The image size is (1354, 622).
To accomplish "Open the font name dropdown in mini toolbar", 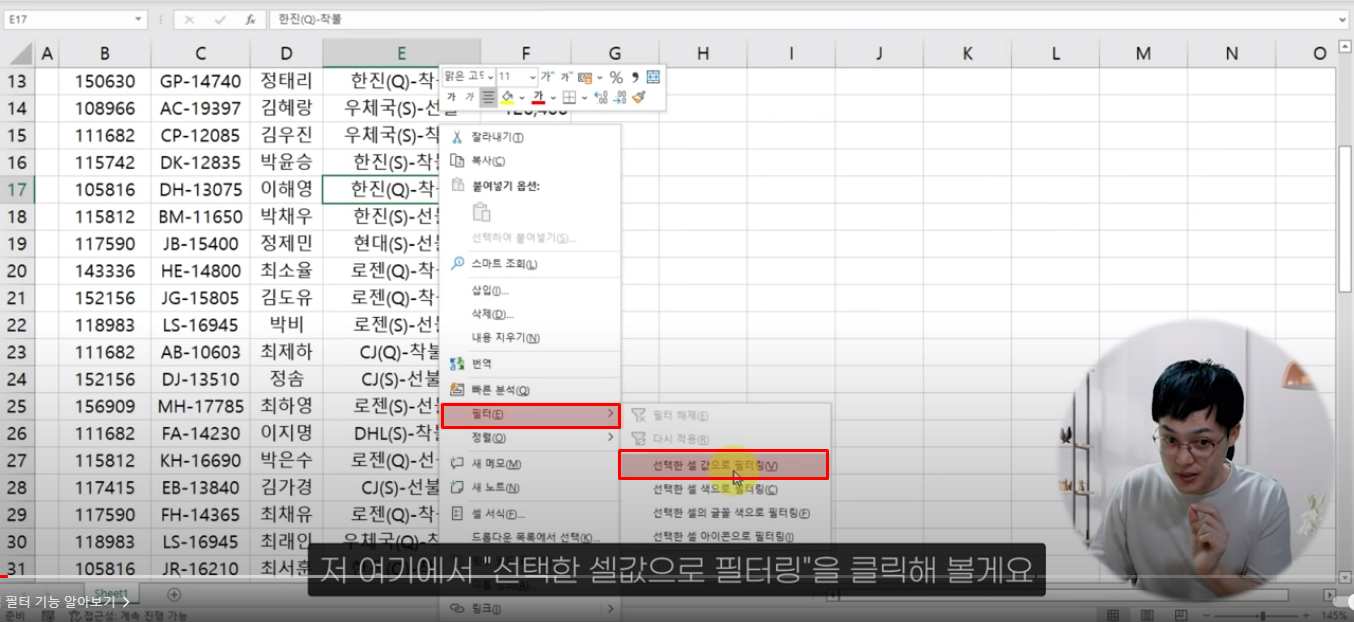I will click(489, 76).
